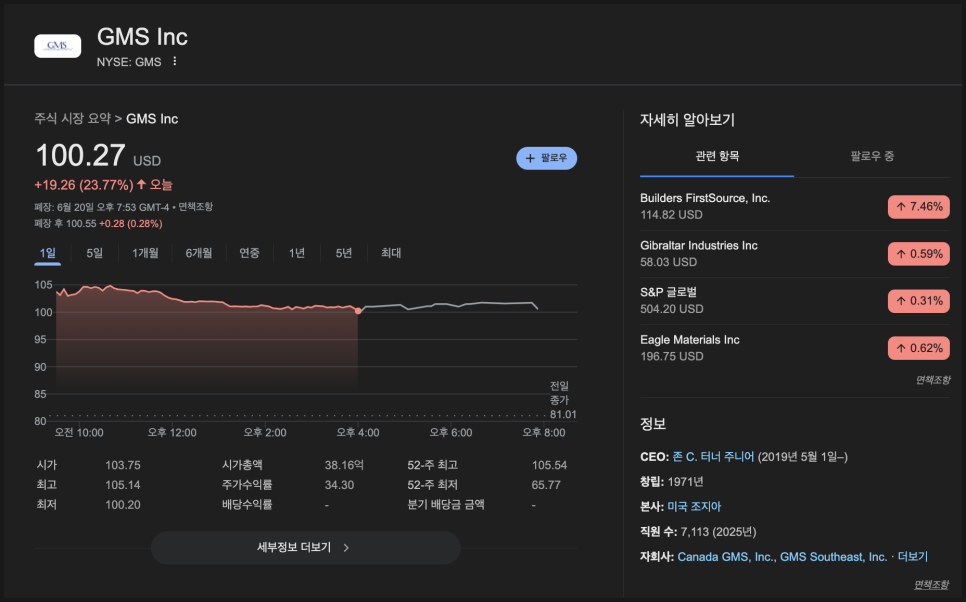Click the after-hours price 100.55

tap(81, 224)
